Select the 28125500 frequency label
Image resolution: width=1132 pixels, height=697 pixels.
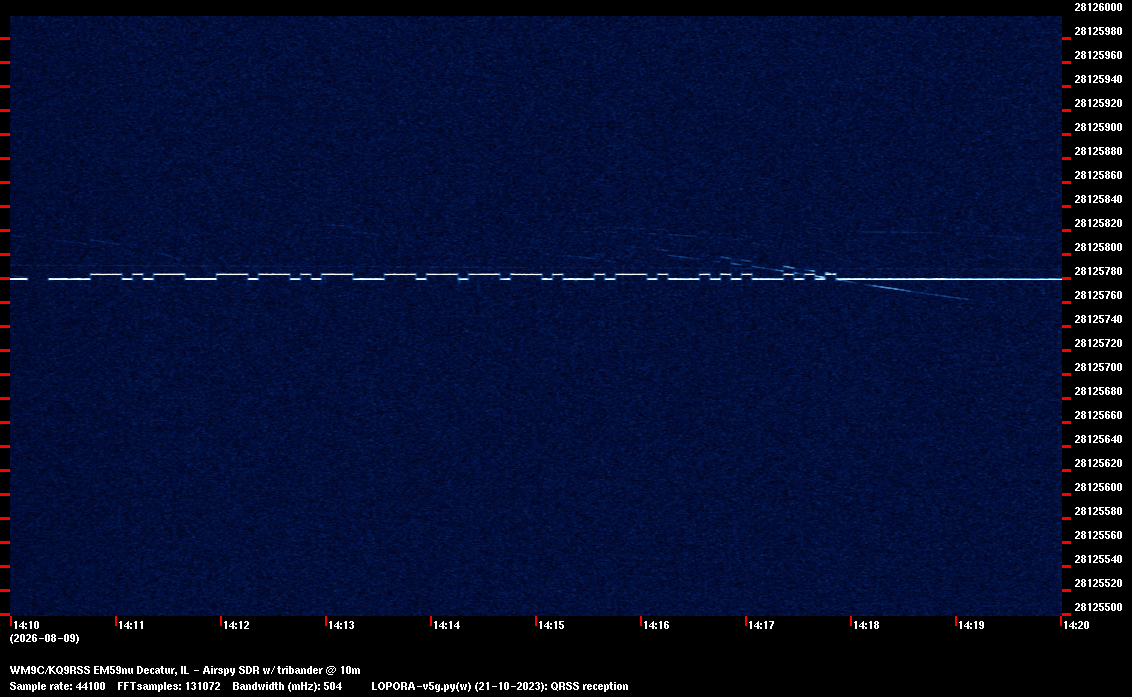pos(1098,607)
